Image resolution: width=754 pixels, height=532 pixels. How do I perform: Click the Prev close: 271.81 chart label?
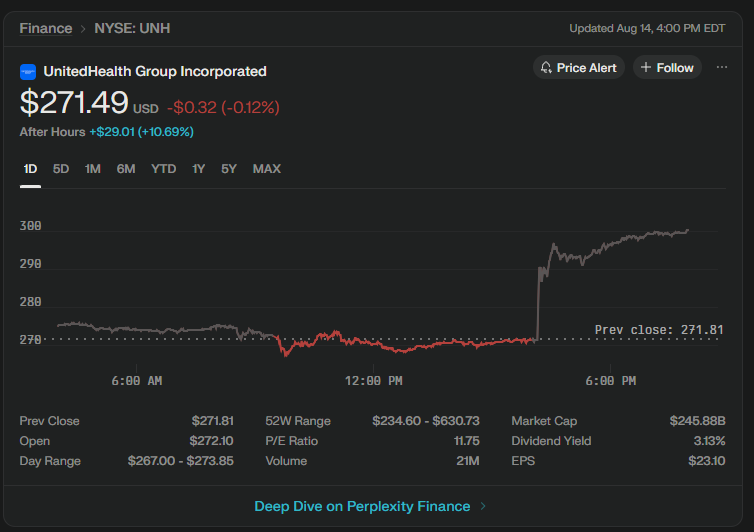click(x=659, y=330)
